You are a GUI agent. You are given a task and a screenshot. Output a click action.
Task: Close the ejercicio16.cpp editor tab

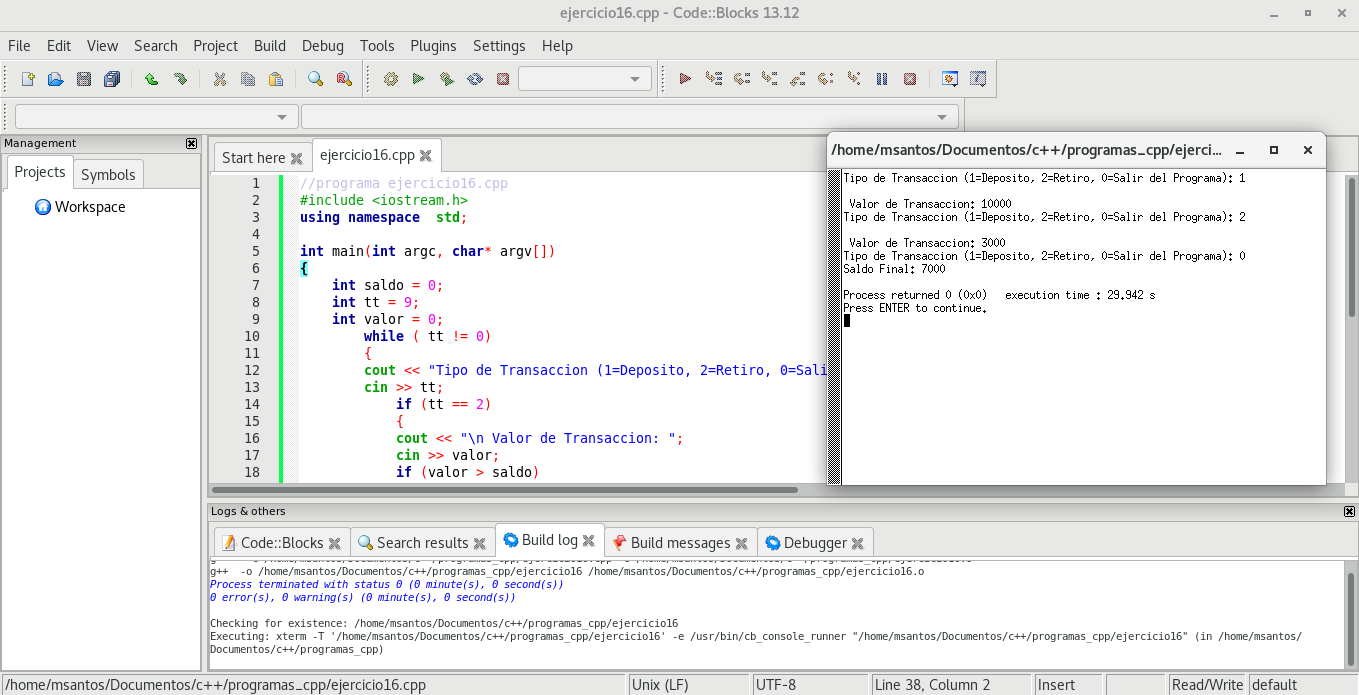[425, 156]
